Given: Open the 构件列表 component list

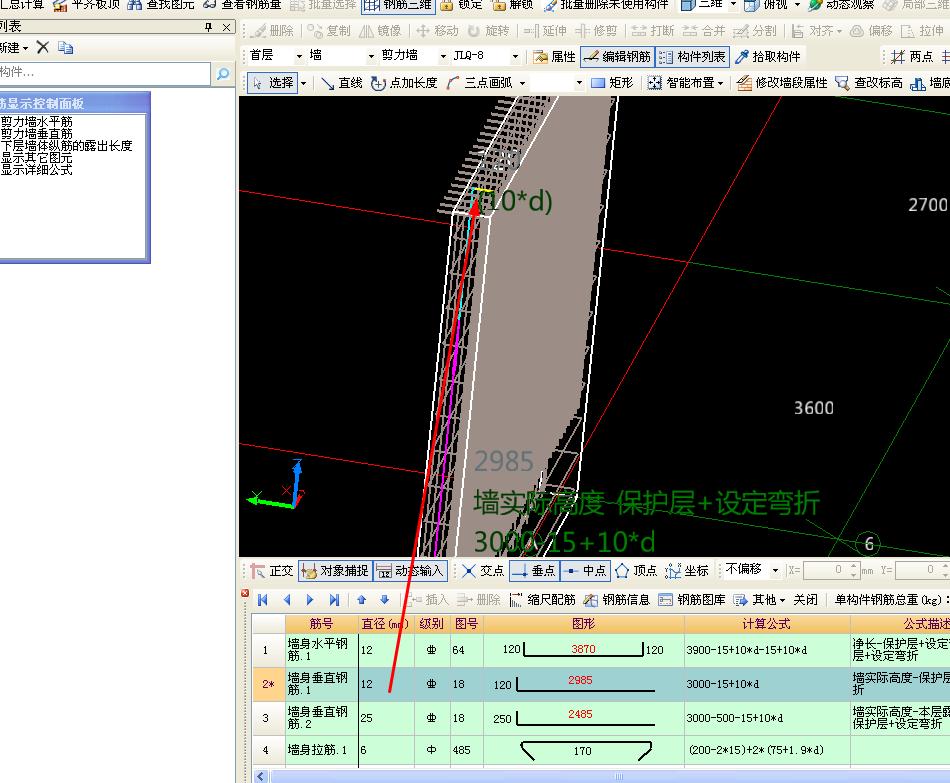Looking at the screenshot, I should click(692, 57).
